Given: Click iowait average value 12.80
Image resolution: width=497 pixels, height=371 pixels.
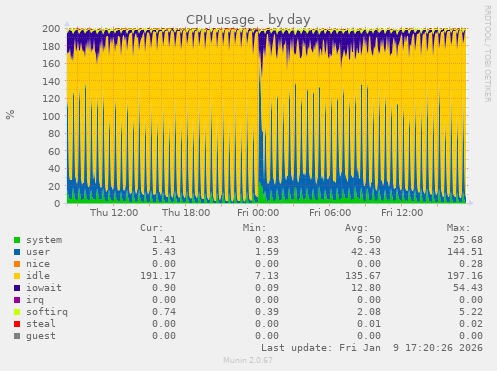Looking at the screenshot, I should point(366,288).
